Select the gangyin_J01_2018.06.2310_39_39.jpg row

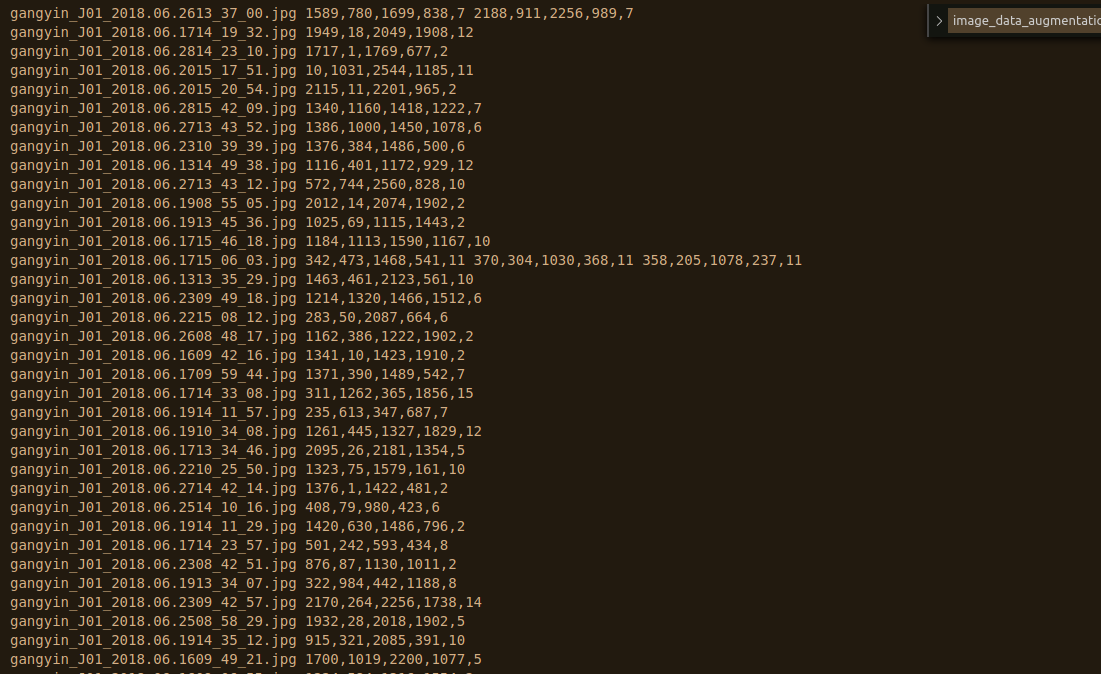(150, 146)
